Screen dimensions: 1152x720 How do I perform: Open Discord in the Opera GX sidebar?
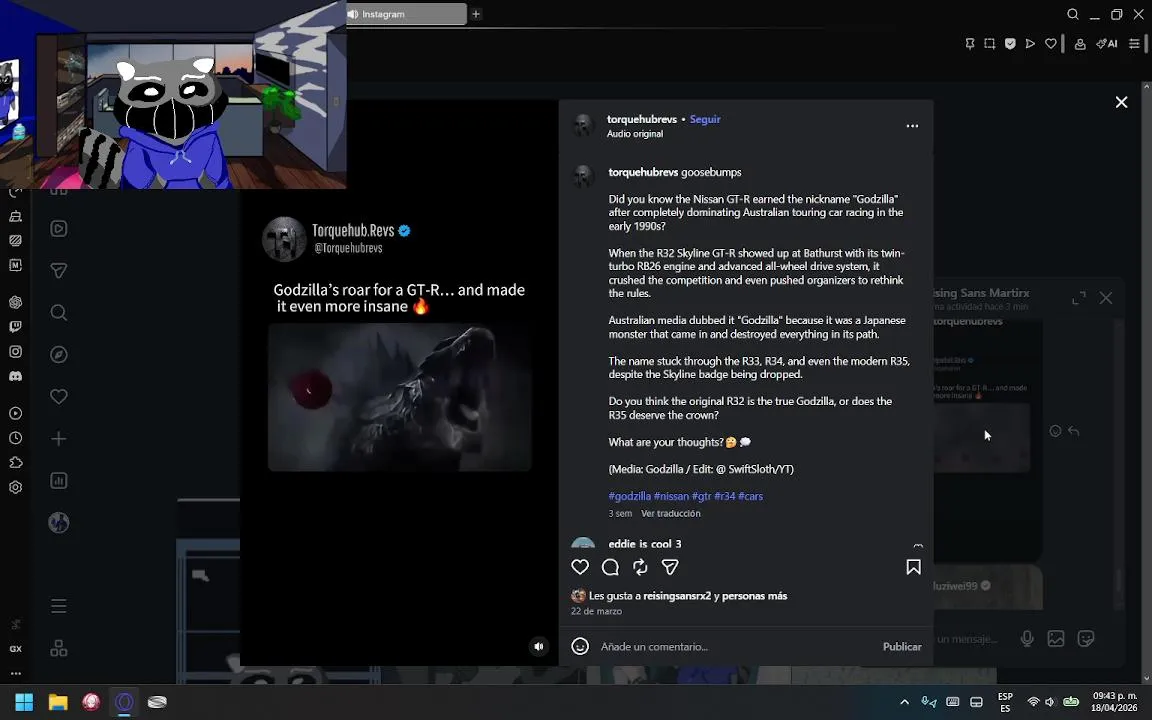[15, 376]
